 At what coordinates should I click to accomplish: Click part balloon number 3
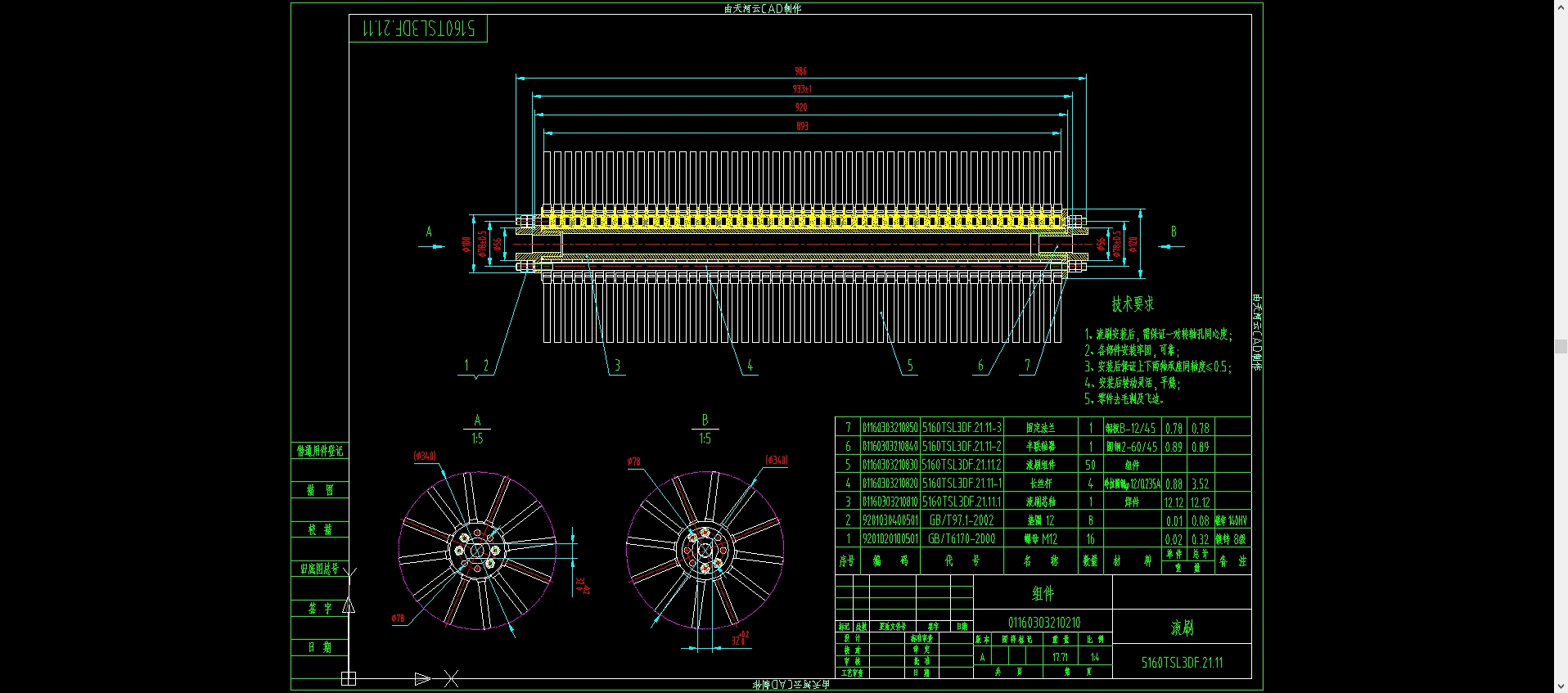pyautogui.click(x=617, y=366)
